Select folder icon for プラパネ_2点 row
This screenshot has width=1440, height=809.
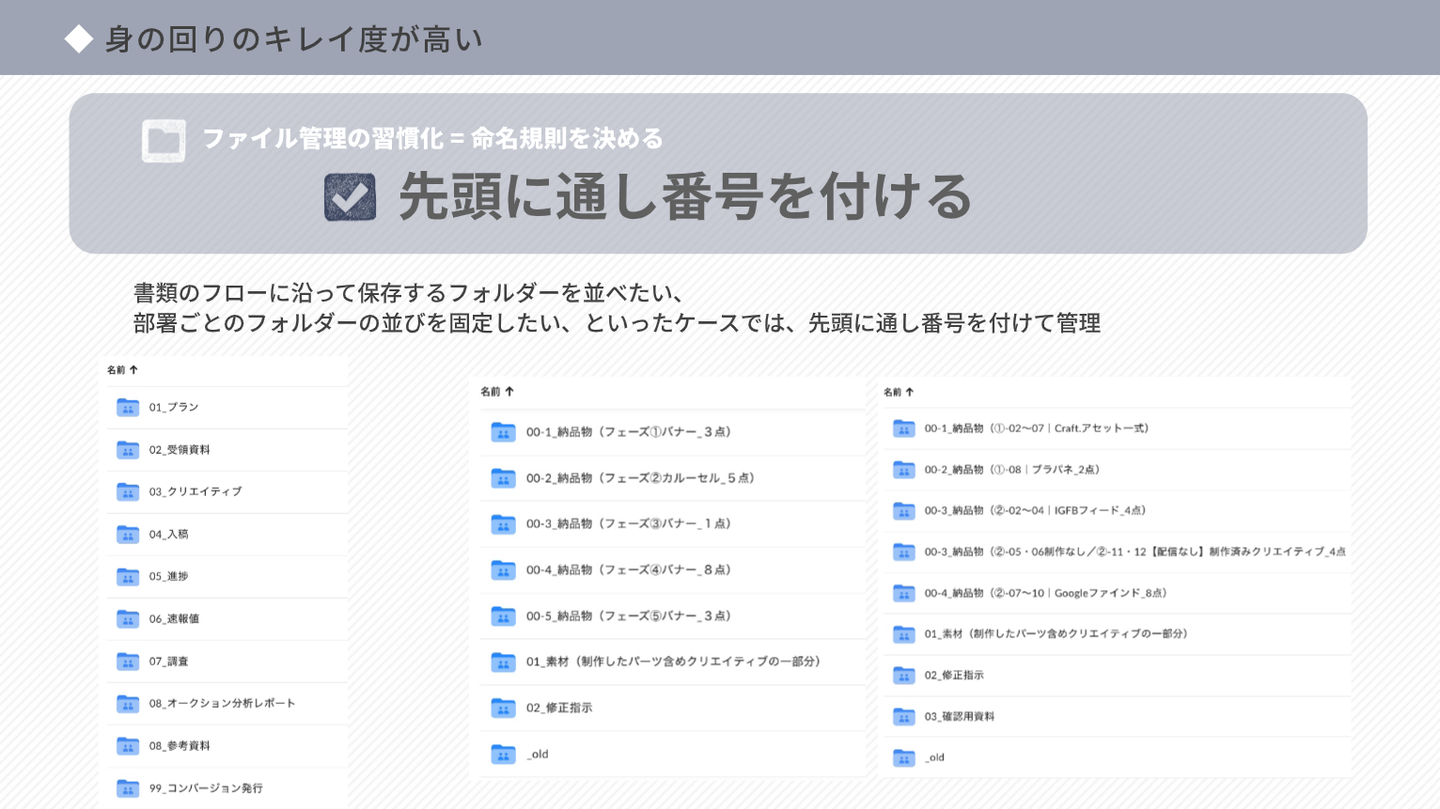point(904,469)
